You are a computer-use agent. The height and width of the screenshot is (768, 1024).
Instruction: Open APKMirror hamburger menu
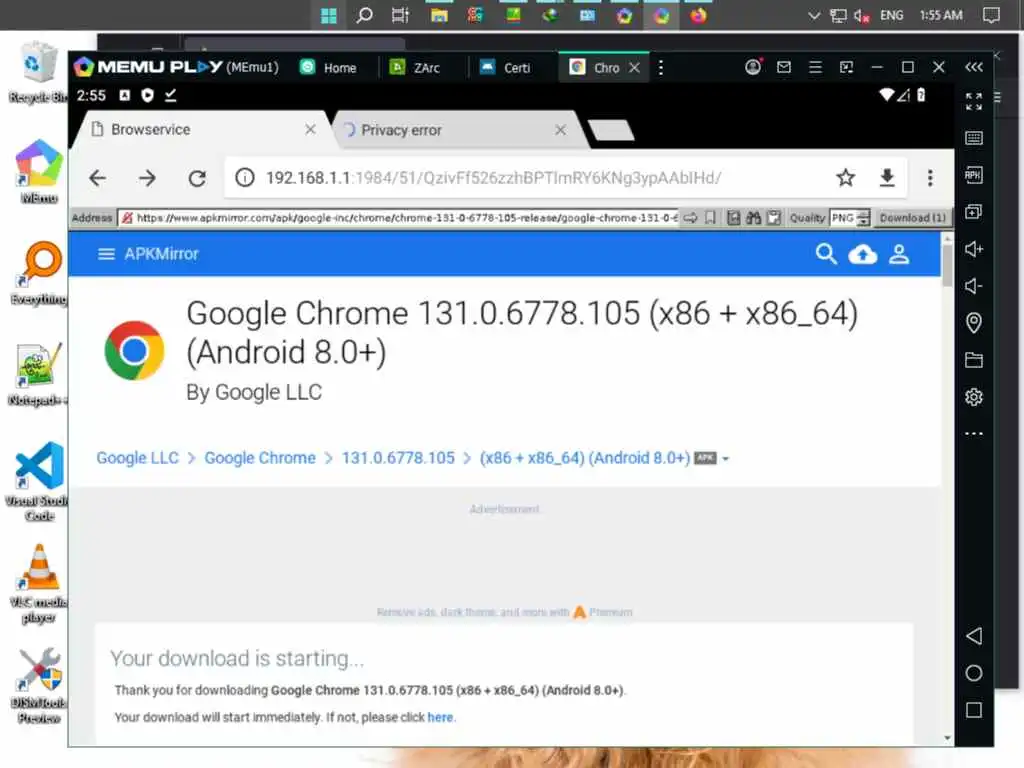[106, 254]
